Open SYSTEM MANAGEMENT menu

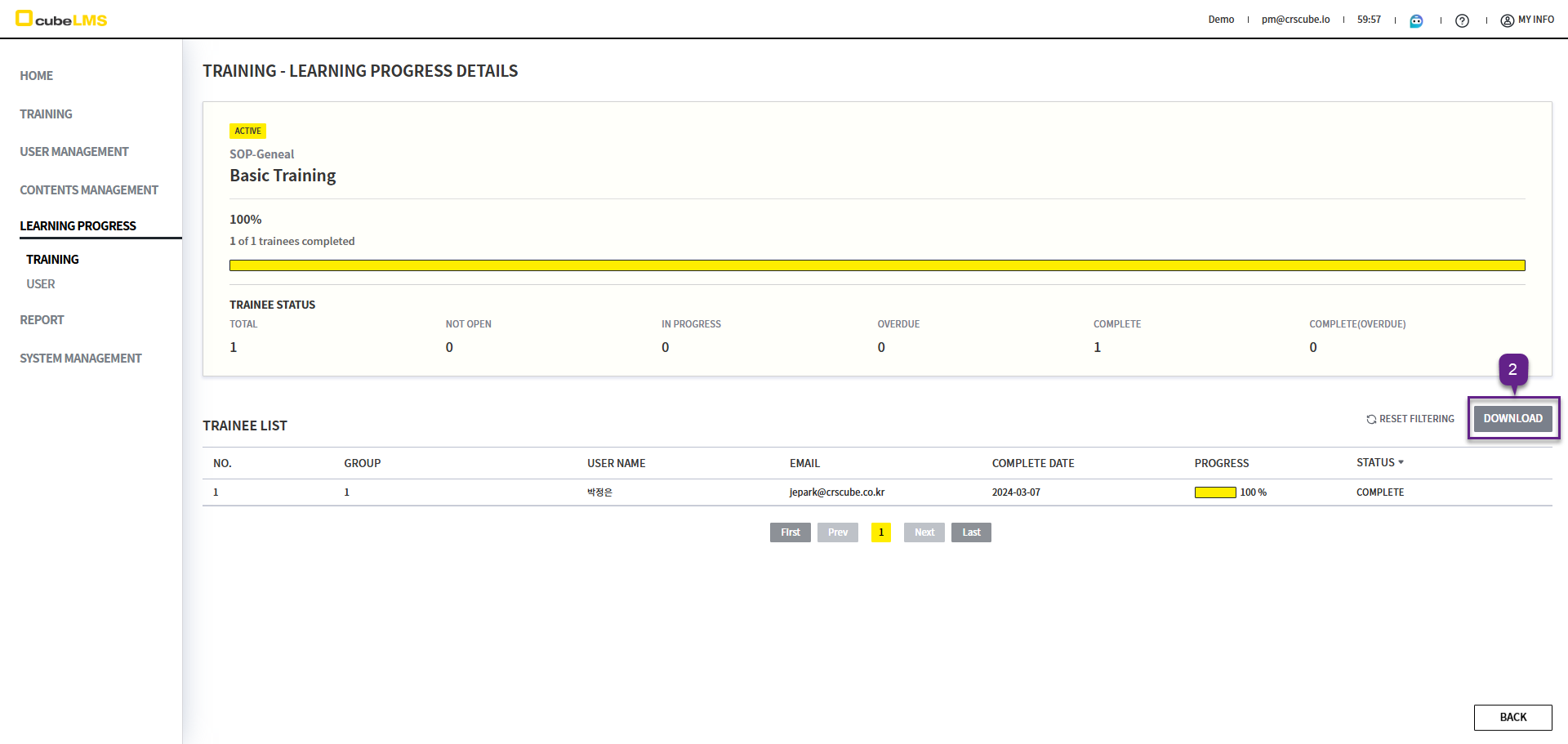(81, 359)
